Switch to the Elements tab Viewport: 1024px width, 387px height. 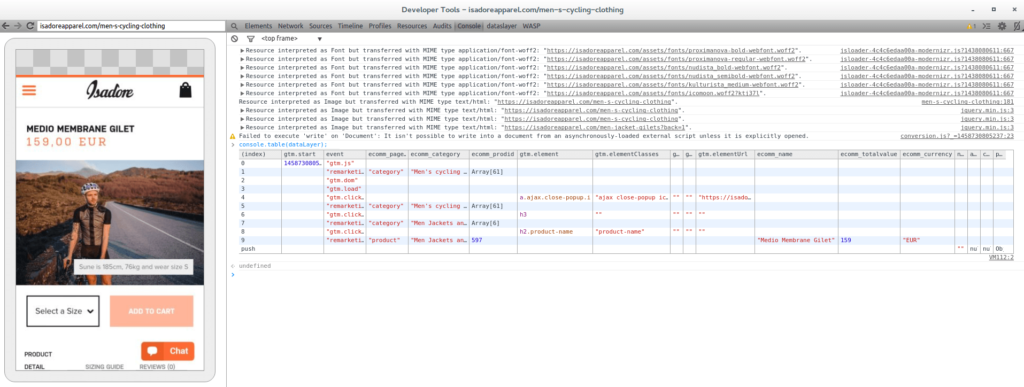pyautogui.click(x=258, y=26)
